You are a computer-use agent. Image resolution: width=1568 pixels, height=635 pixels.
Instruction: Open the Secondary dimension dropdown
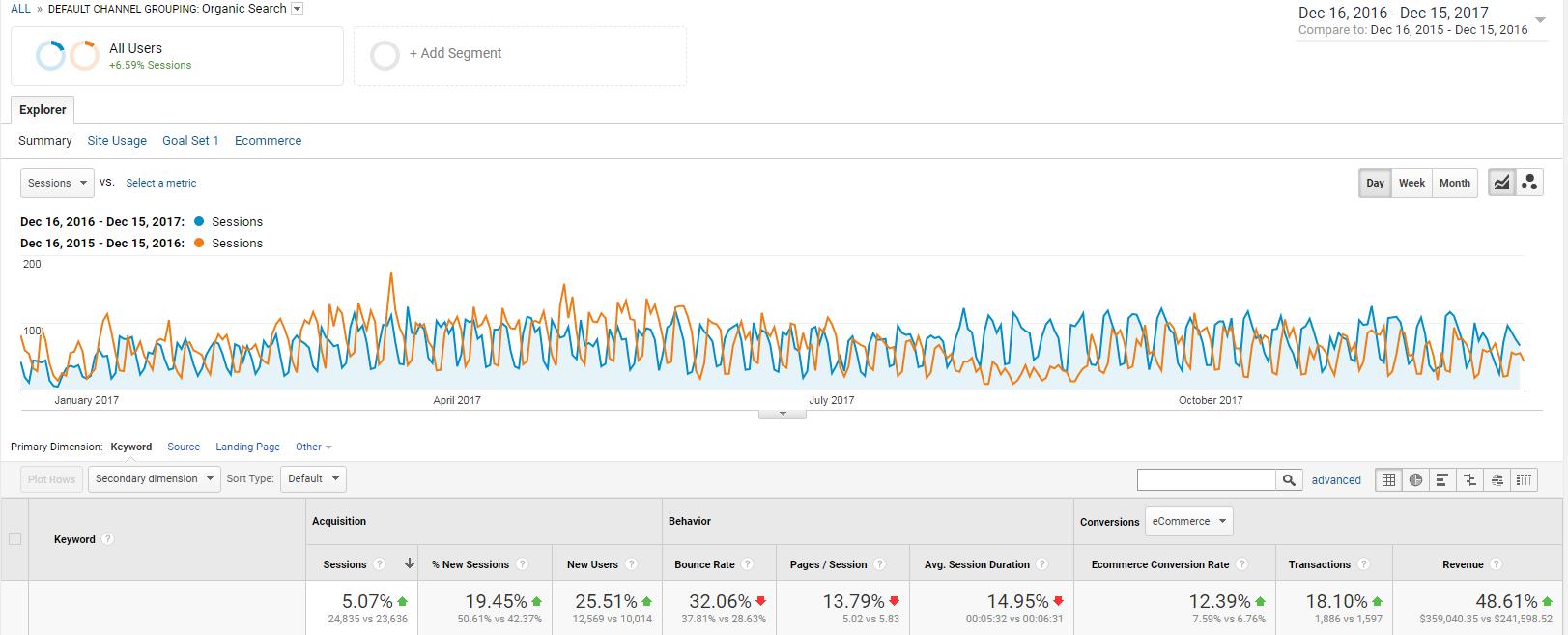155,478
